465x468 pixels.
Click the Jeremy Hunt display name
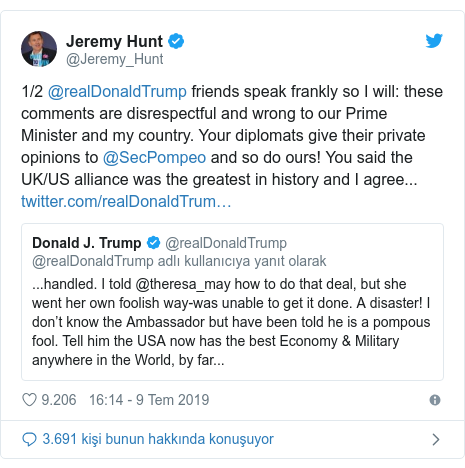(x=114, y=41)
